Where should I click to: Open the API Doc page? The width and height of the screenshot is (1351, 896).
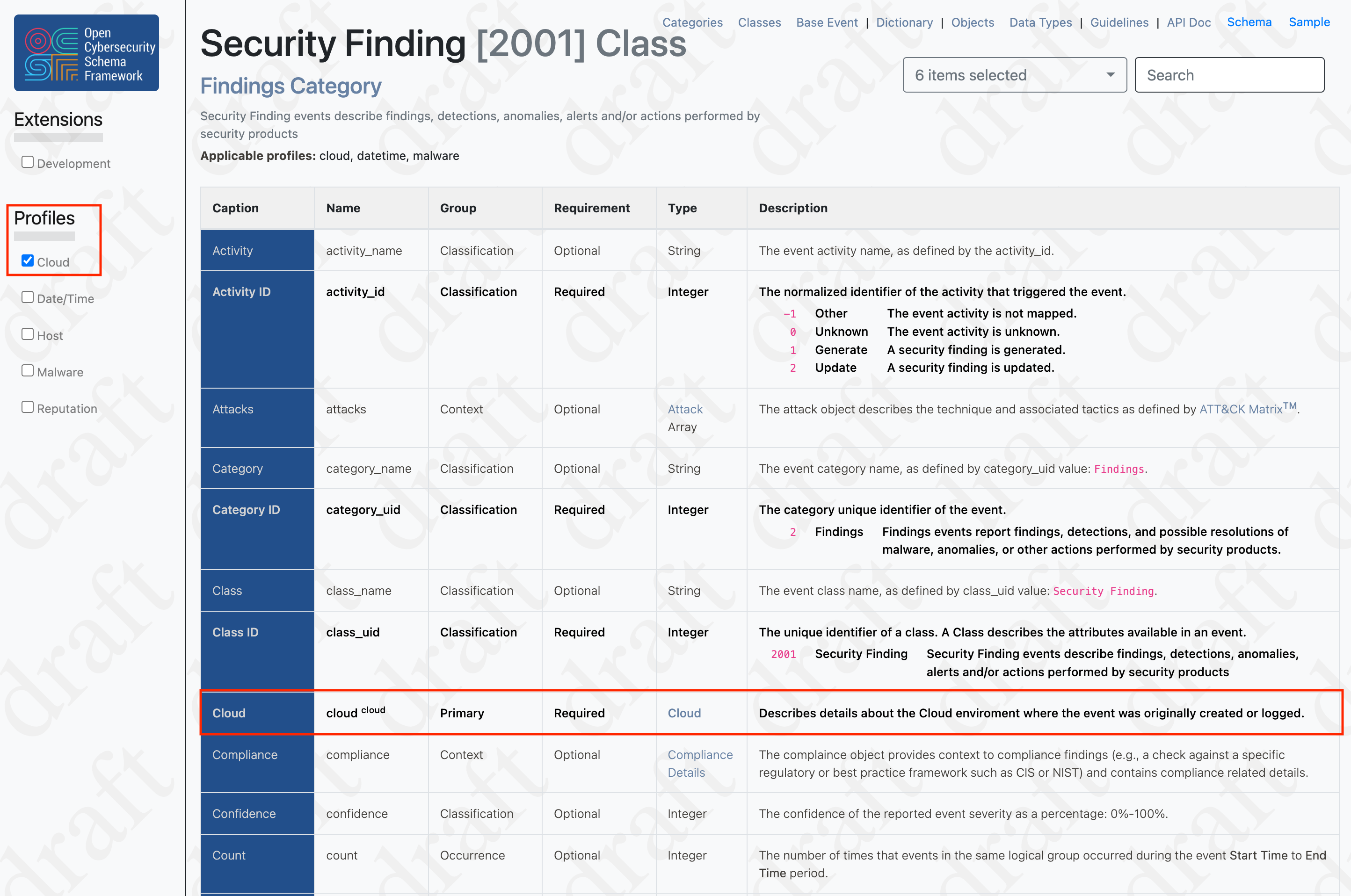[1189, 22]
